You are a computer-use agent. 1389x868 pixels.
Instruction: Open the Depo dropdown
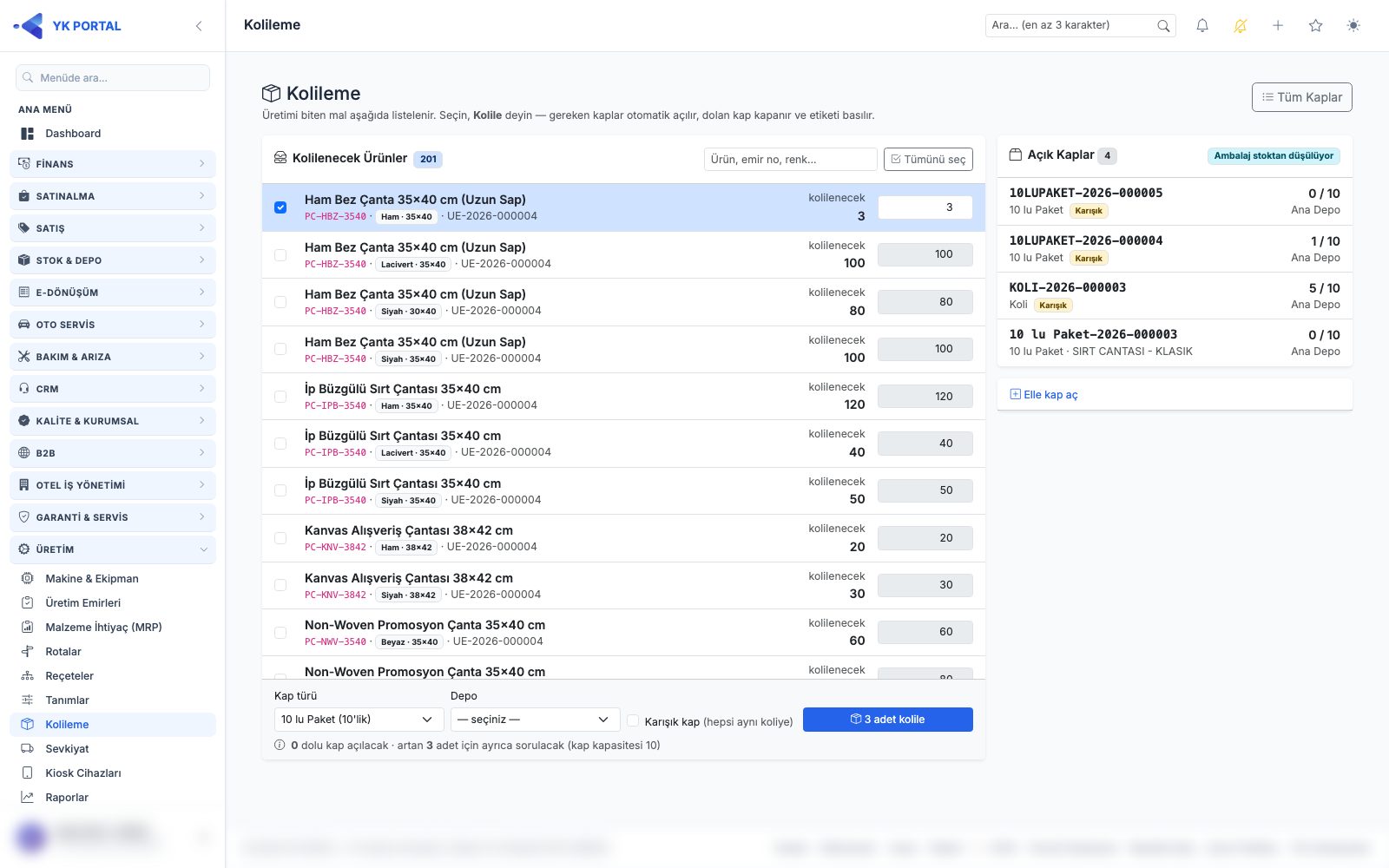coord(535,720)
